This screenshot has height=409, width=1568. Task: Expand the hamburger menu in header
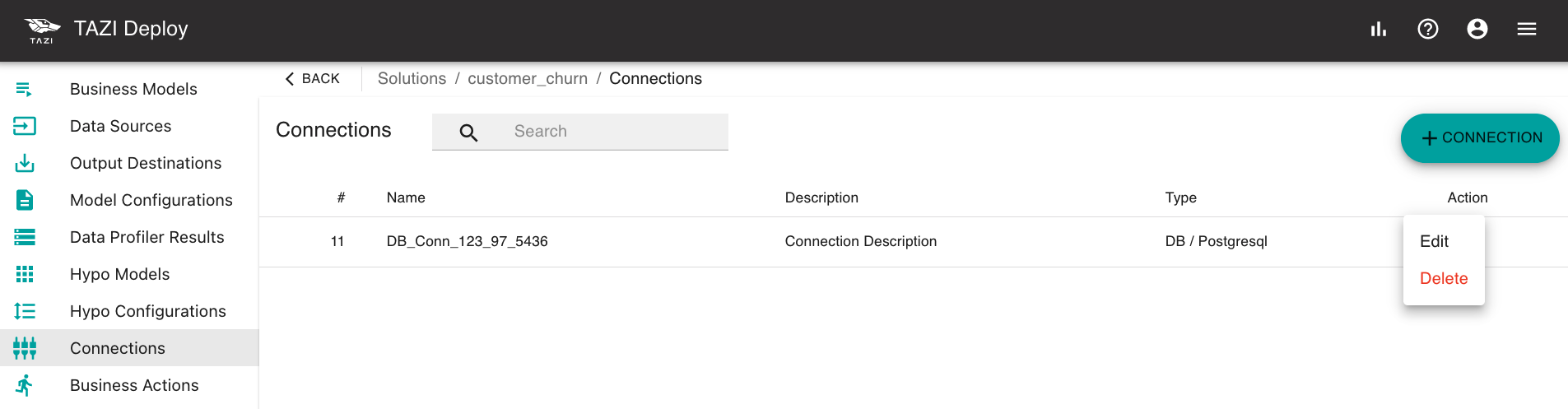[1527, 29]
